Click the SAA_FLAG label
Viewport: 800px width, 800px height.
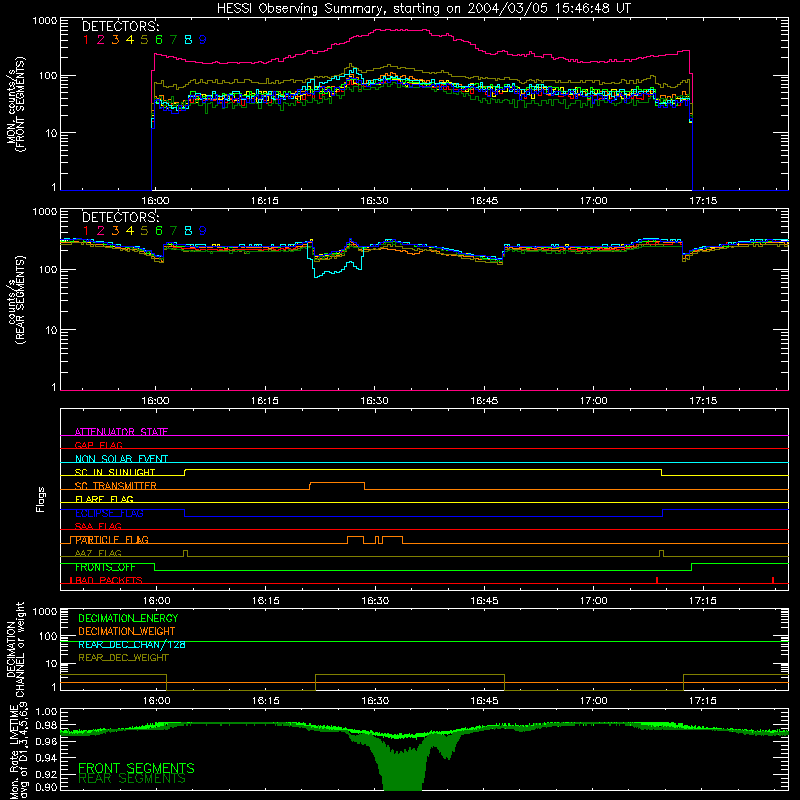98,526
